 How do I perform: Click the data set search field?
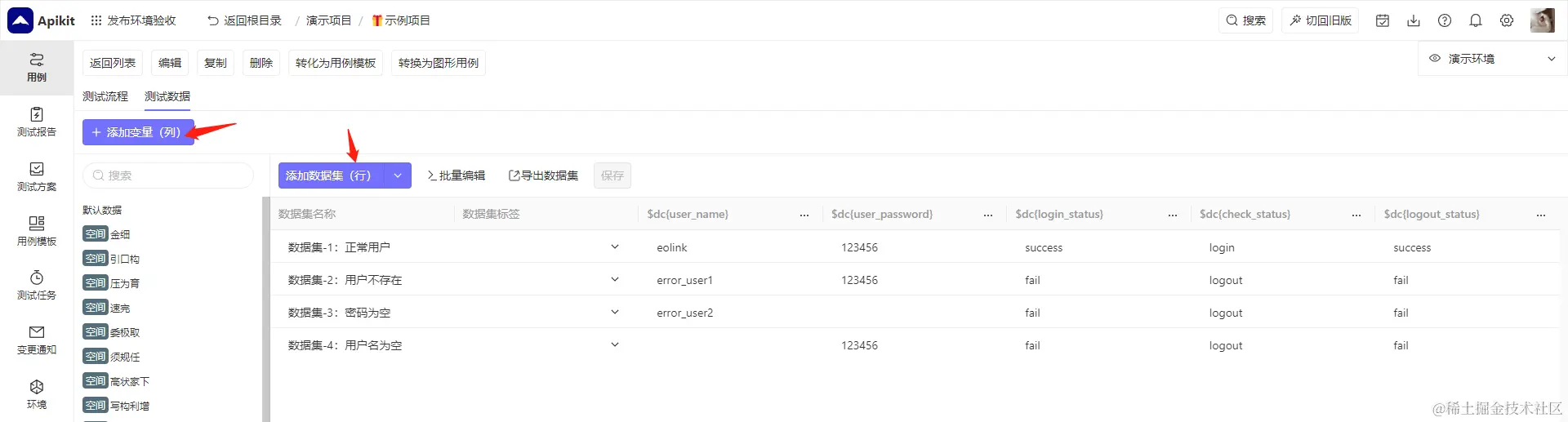tap(168, 175)
